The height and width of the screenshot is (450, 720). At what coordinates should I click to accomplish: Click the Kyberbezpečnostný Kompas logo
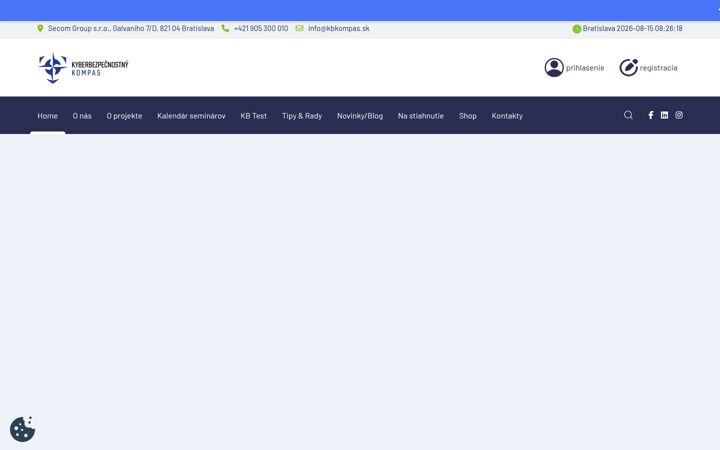(x=83, y=68)
